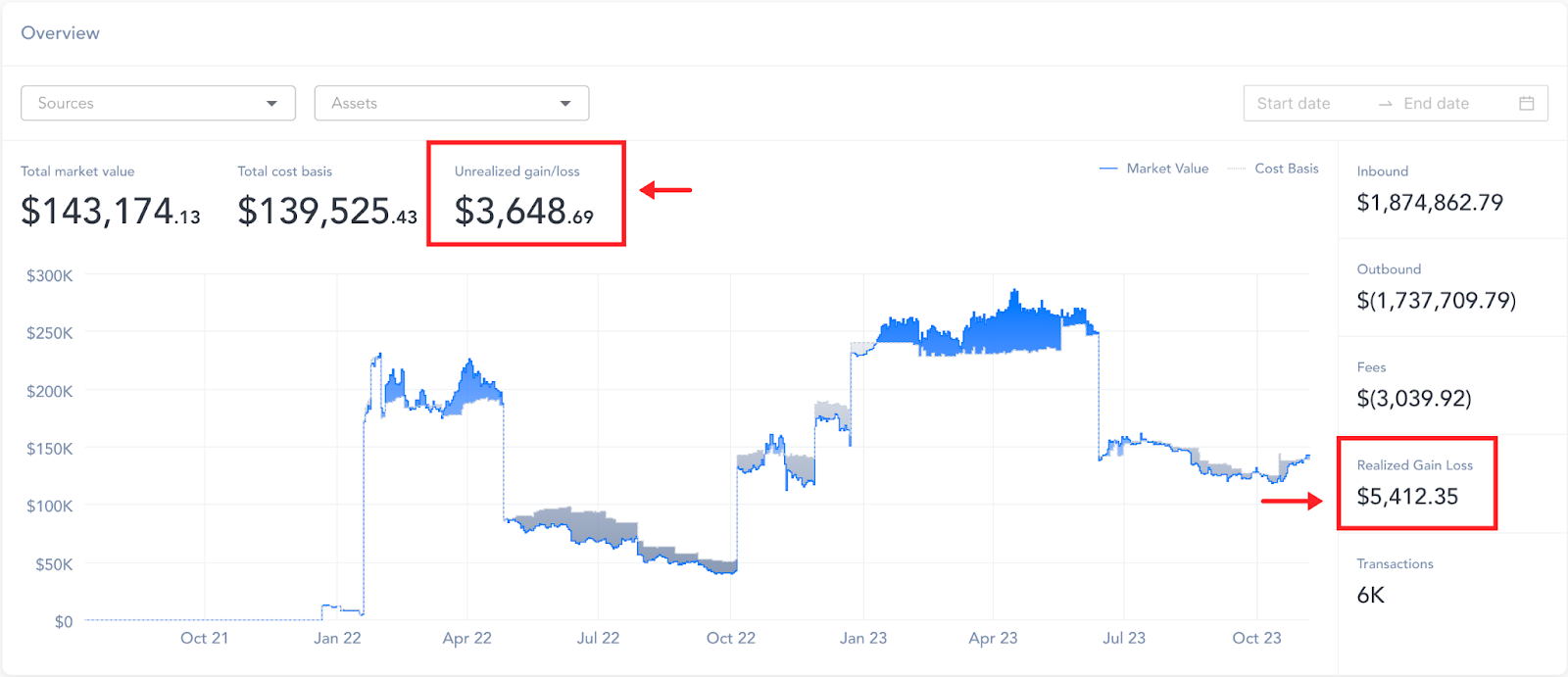Screen dimensions: 1568x677
Task: Click the Market Value legend line marker
Action: click(1108, 169)
